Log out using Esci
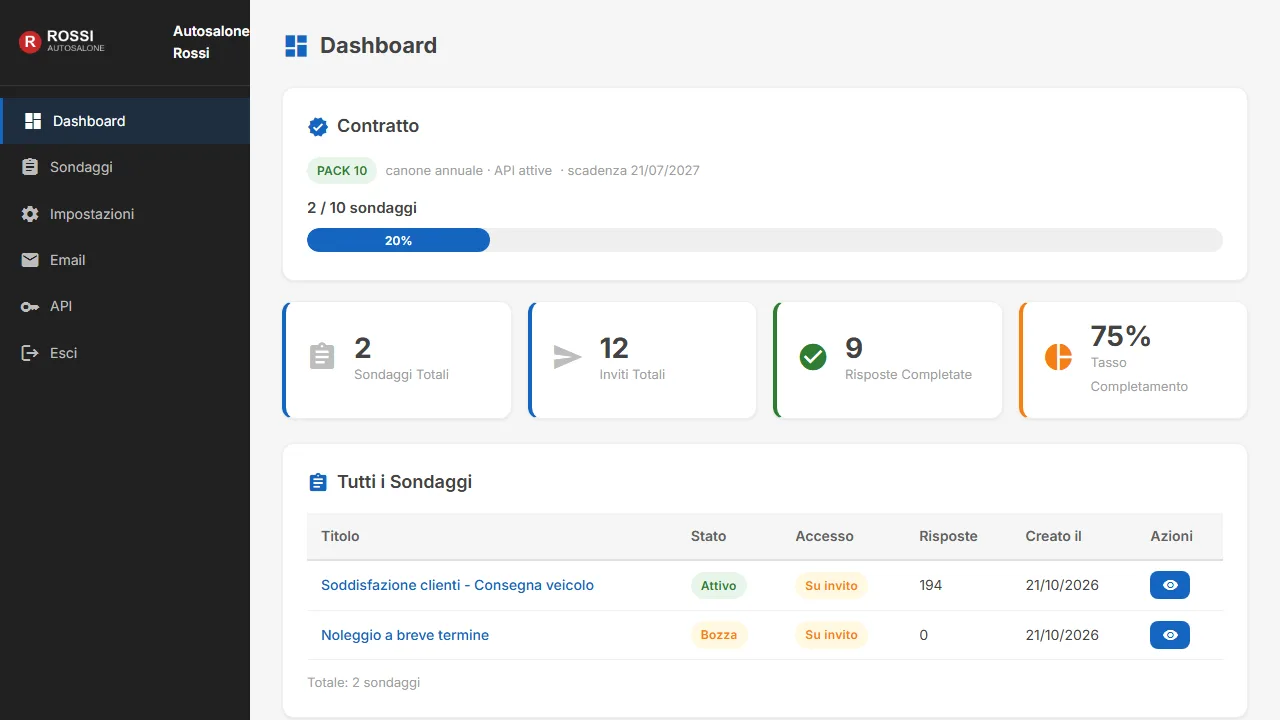 pyautogui.click(x=125, y=353)
